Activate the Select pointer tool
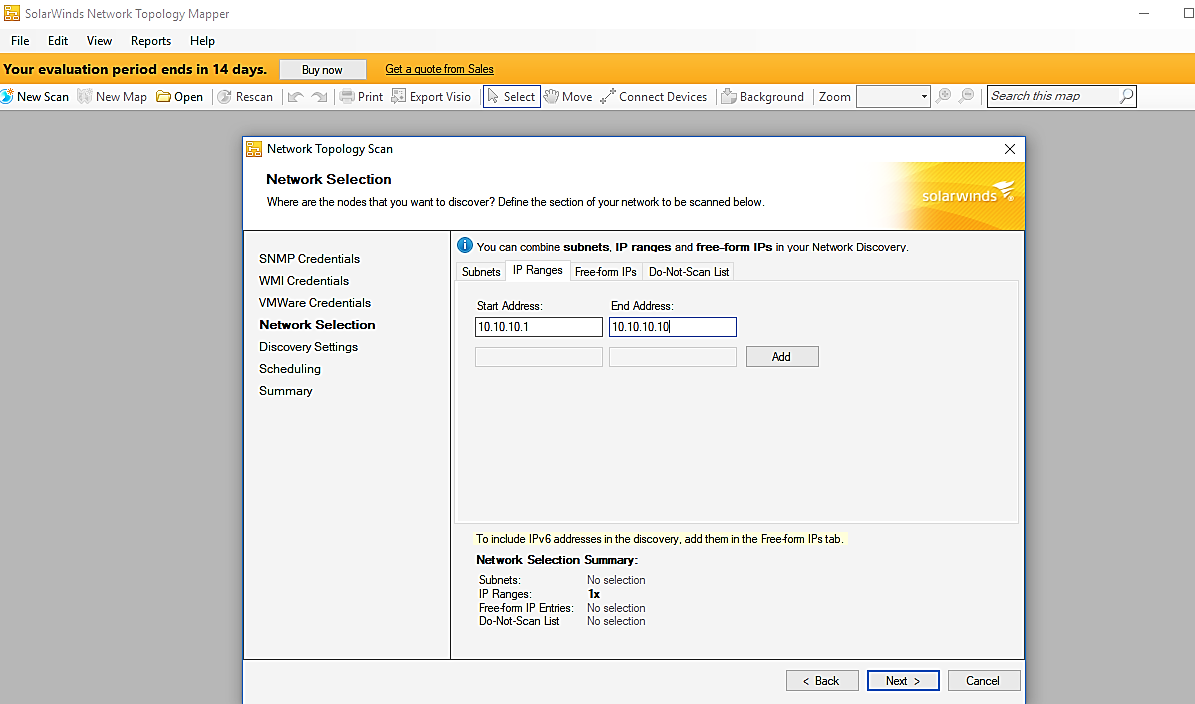 click(x=511, y=97)
